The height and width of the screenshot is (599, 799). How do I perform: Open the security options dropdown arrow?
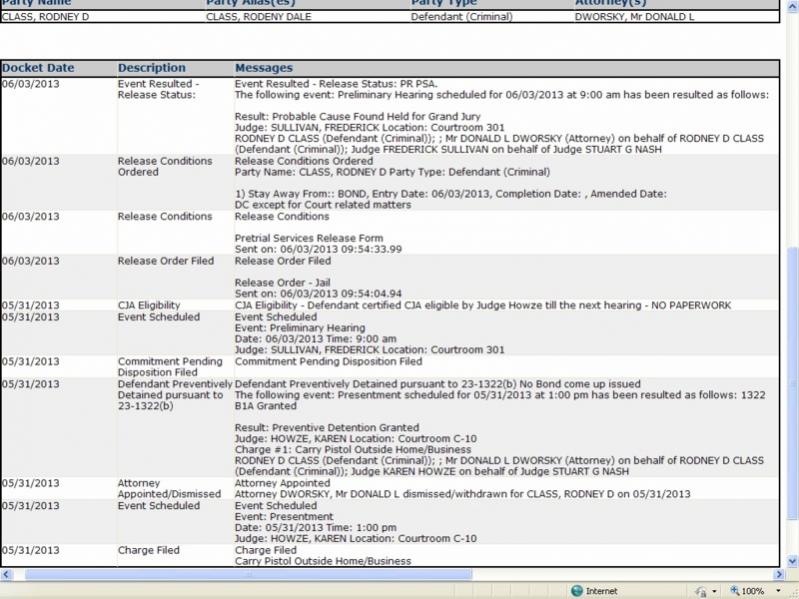coord(716,591)
